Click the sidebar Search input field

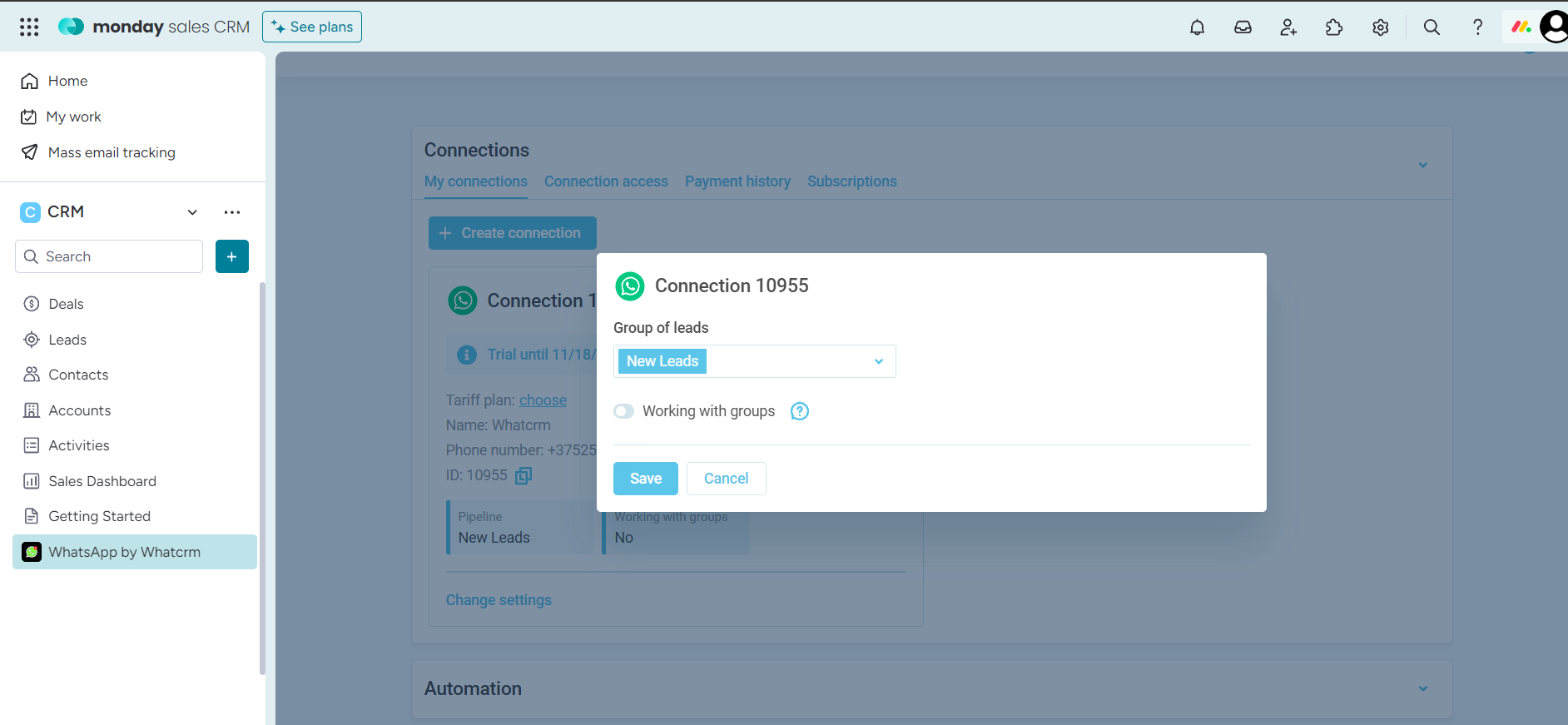109,256
